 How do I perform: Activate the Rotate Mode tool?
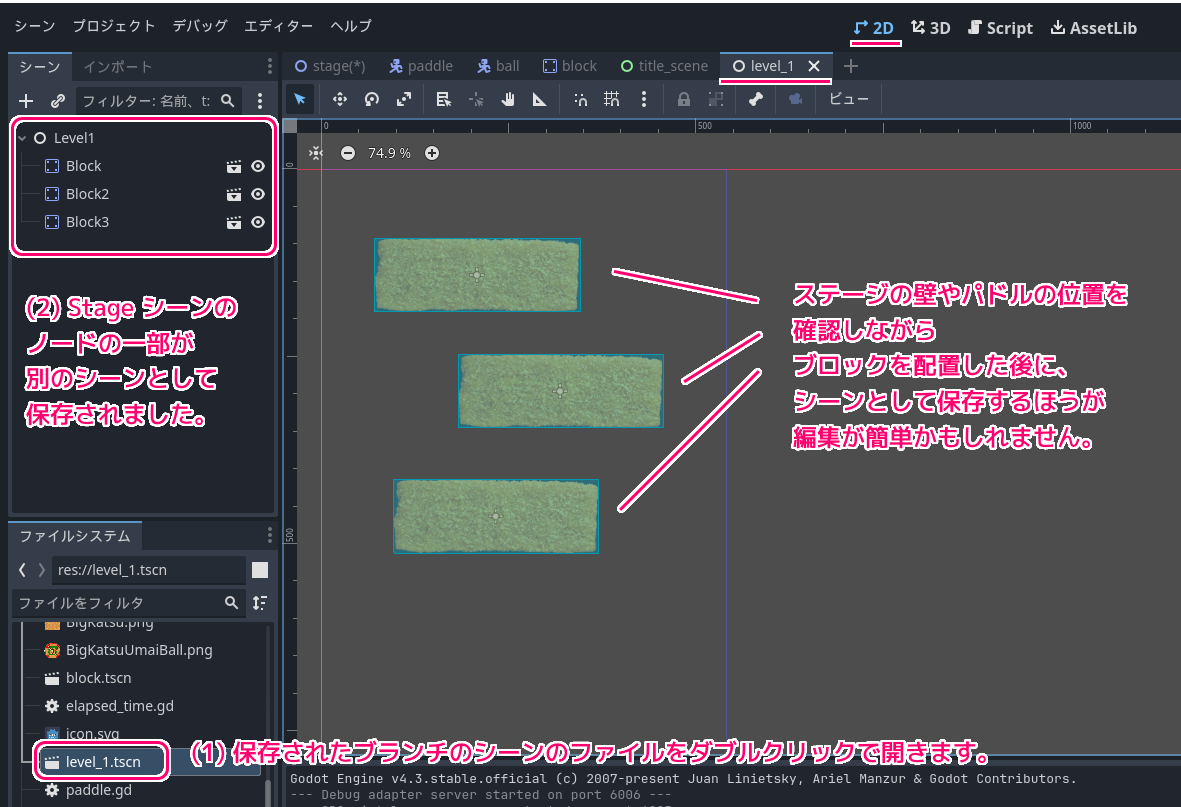pyautogui.click(x=371, y=99)
